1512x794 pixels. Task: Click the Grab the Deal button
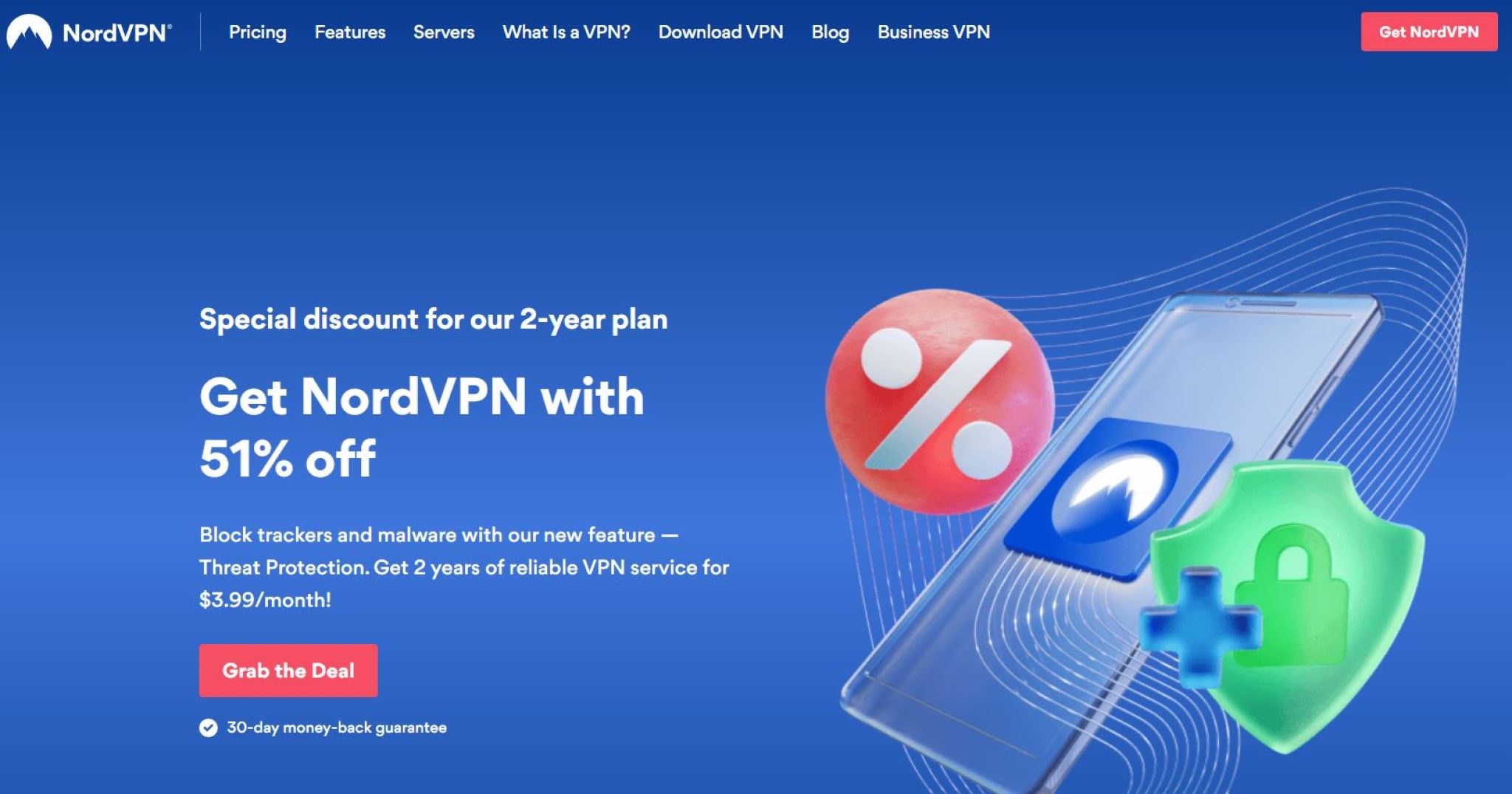(288, 671)
